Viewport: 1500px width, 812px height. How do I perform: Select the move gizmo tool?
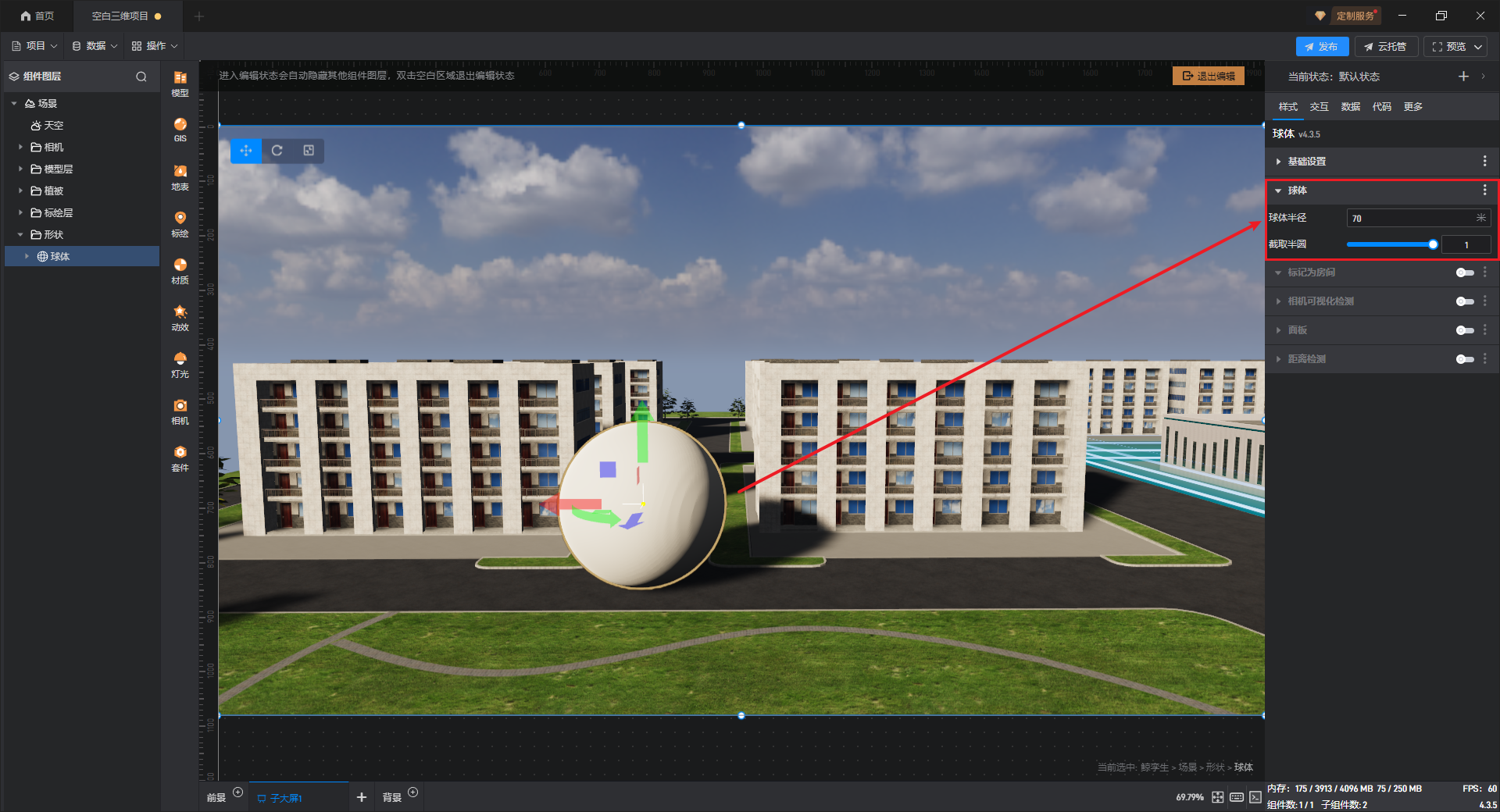click(x=246, y=151)
